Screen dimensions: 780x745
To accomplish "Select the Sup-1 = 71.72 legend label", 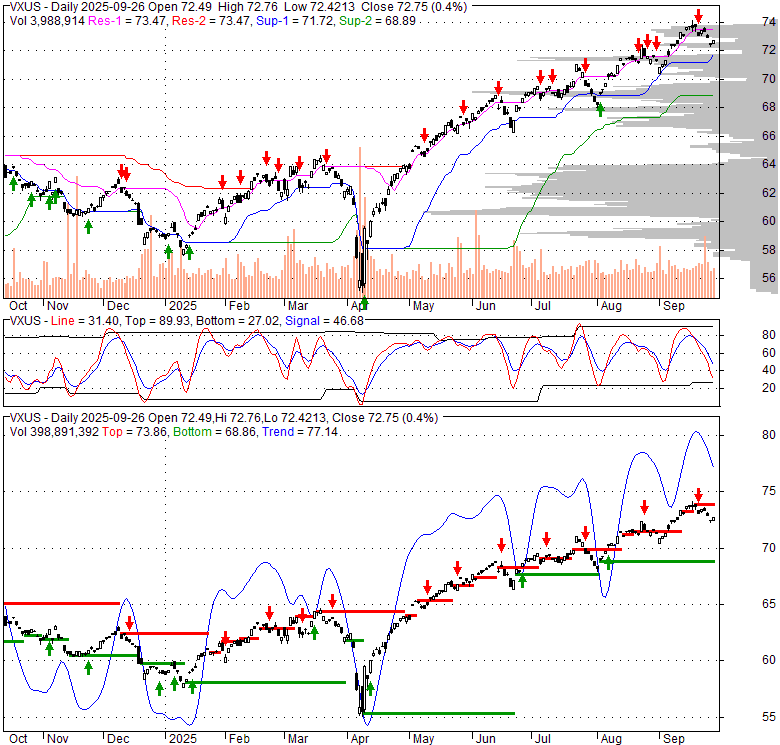I will pos(294,21).
